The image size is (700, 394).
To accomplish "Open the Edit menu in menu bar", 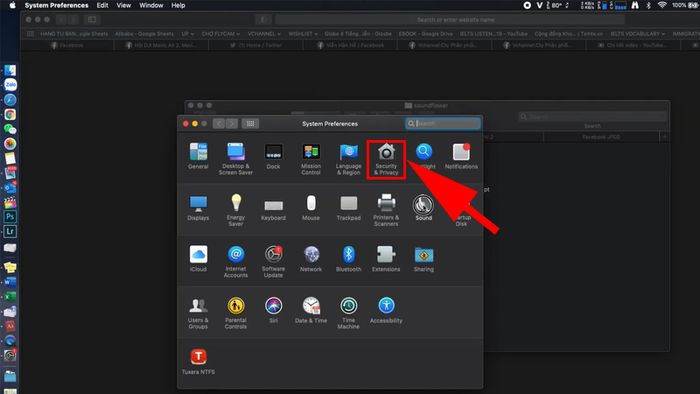I will point(102,5).
